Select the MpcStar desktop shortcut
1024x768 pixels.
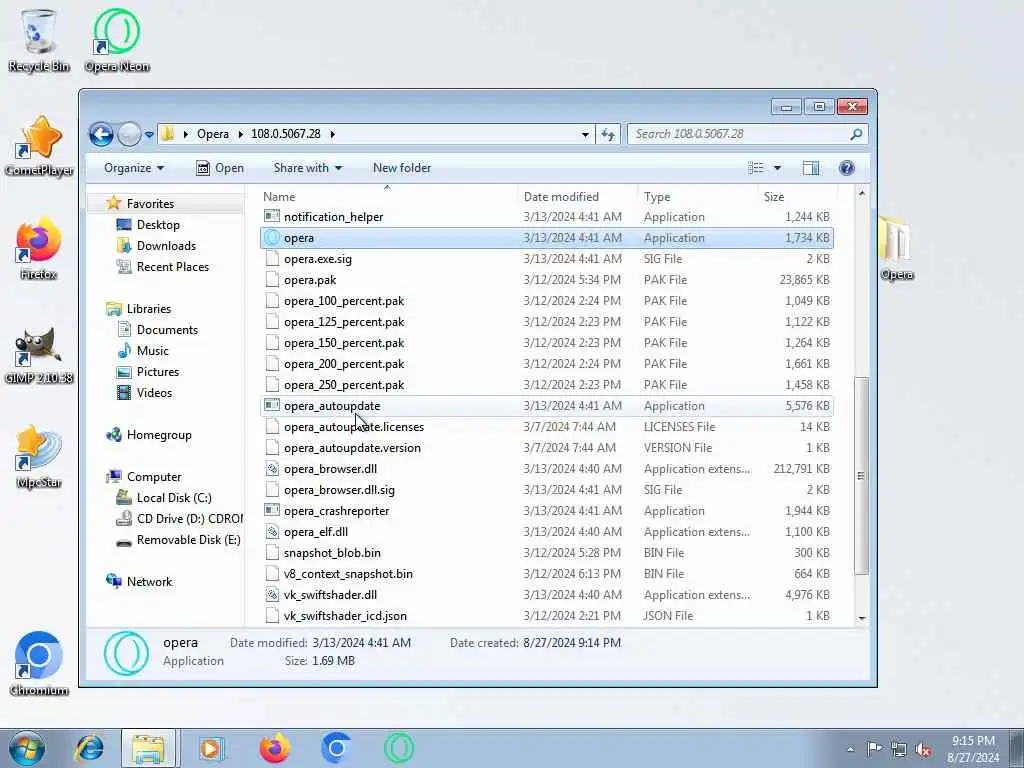(x=39, y=456)
